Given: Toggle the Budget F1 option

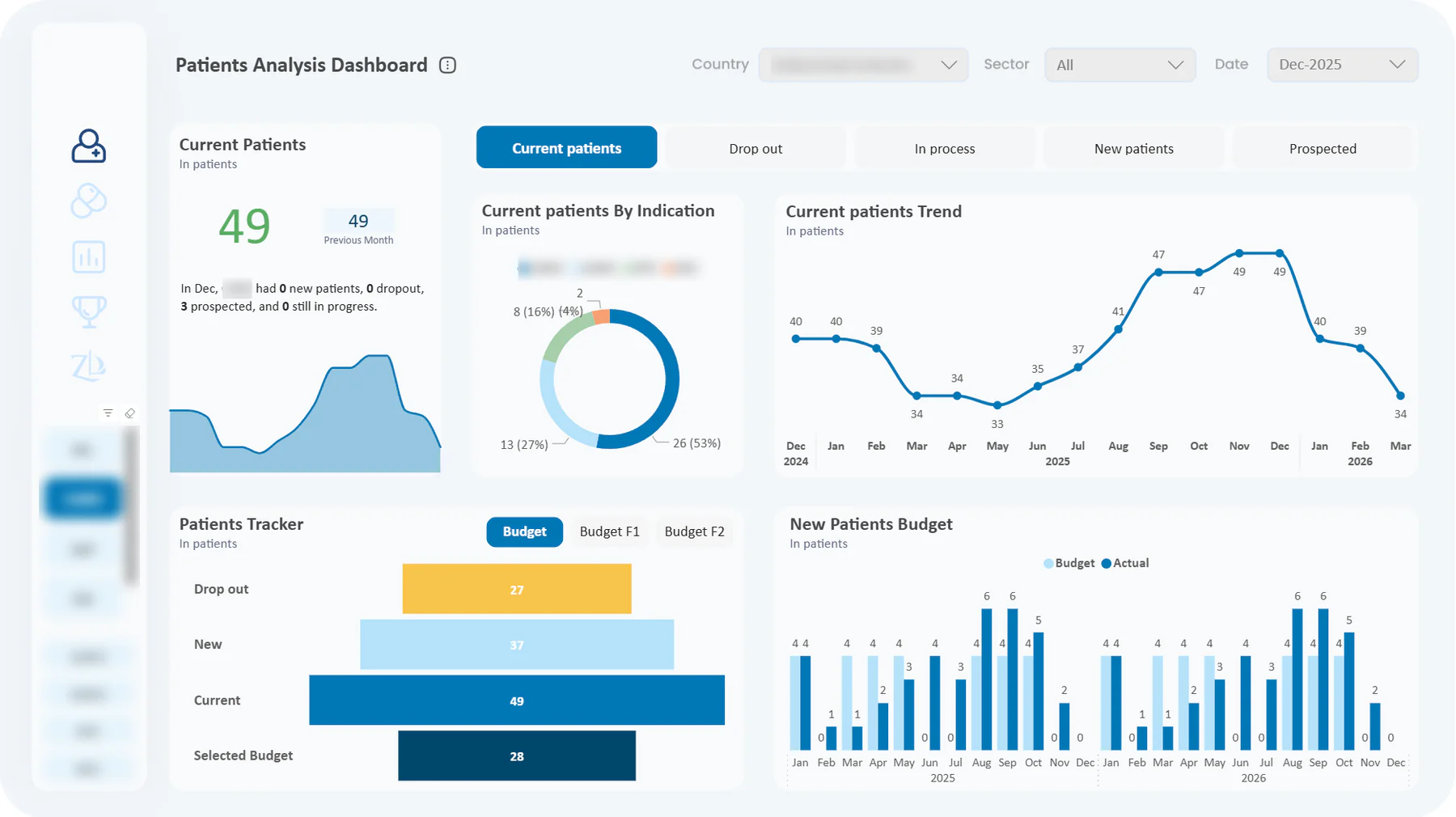Looking at the screenshot, I should (609, 531).
